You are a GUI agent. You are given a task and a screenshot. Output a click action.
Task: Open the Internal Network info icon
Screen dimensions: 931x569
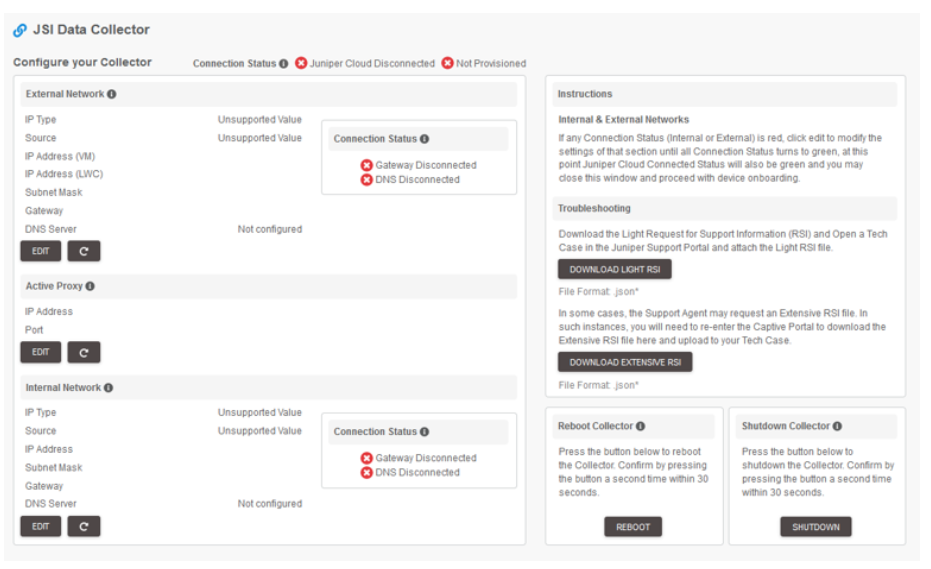coord(108,388)
